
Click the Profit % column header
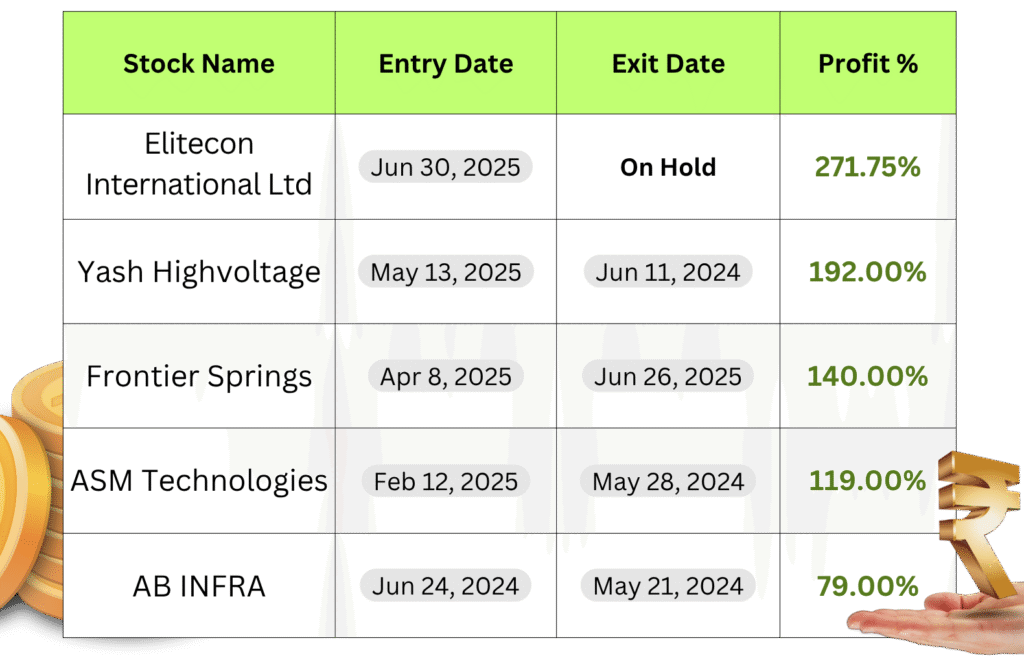(x=868, y=63)
